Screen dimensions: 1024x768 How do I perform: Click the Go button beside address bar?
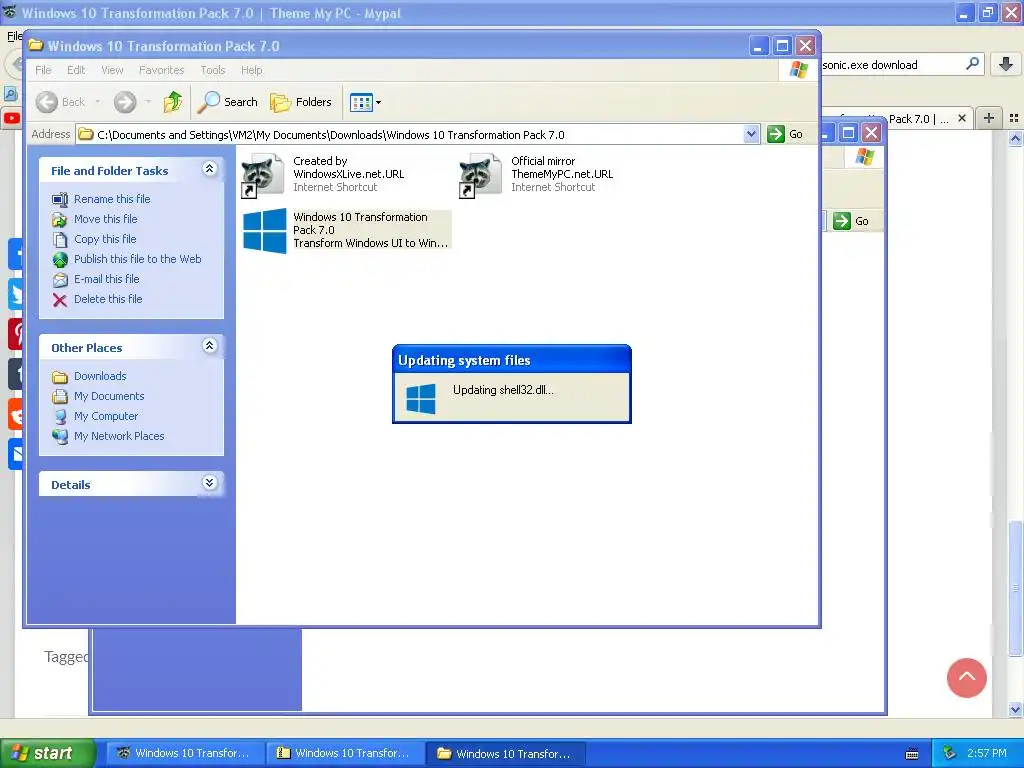click(x=785, y=135)
